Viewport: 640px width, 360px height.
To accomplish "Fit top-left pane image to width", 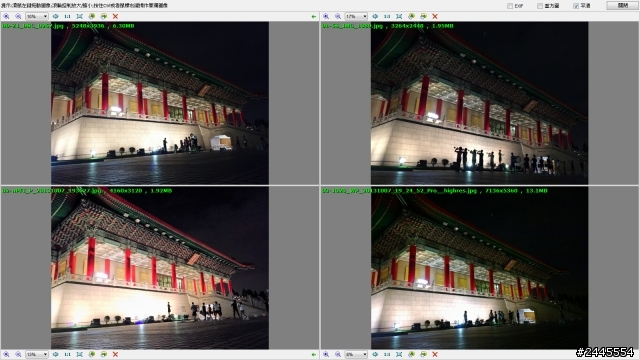I will point(56,16).
